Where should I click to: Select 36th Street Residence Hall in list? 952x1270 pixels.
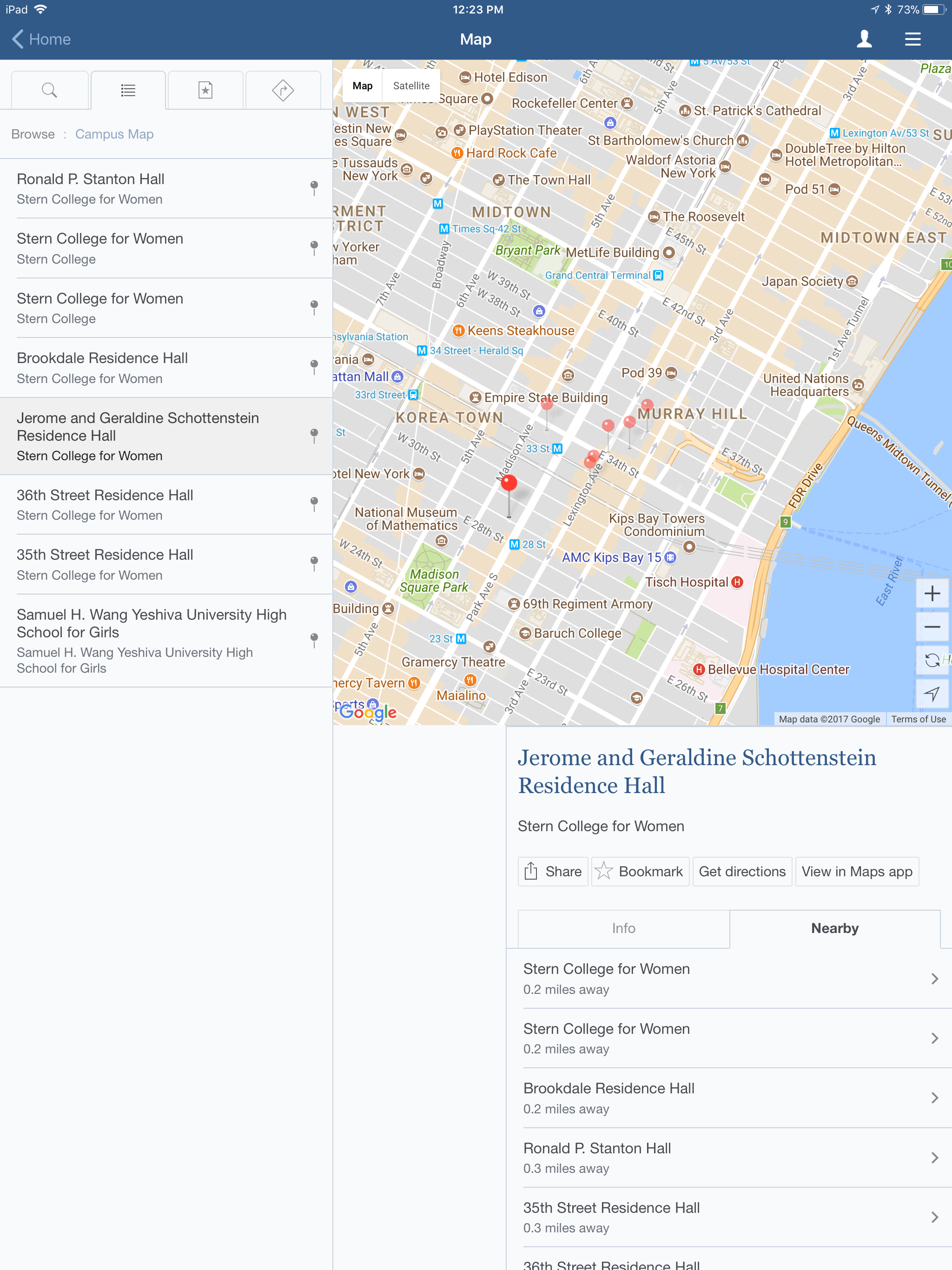click(166, 505)
